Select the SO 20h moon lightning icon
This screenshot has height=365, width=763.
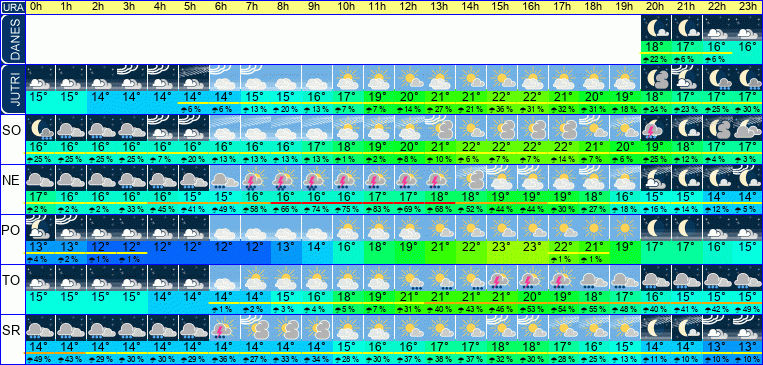[656, 128]
